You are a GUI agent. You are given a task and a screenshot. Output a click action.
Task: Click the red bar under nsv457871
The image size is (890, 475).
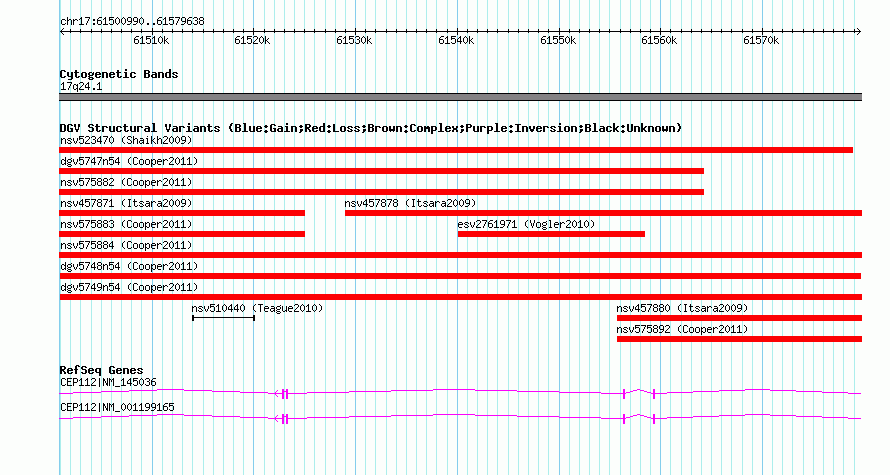click(182, 213)
